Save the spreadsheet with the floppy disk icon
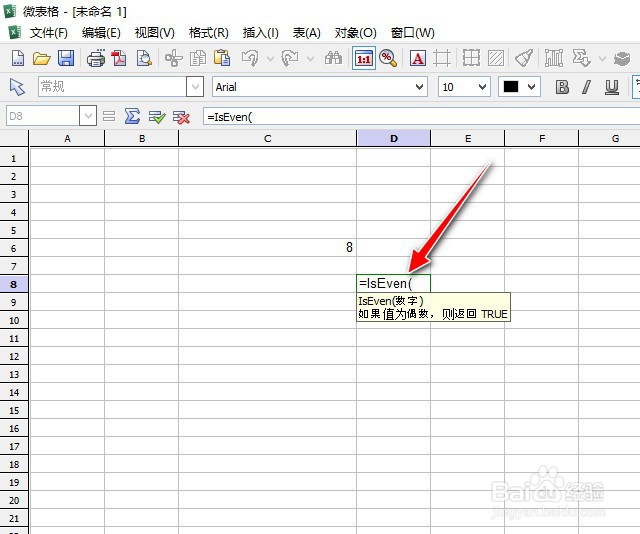 66,58
